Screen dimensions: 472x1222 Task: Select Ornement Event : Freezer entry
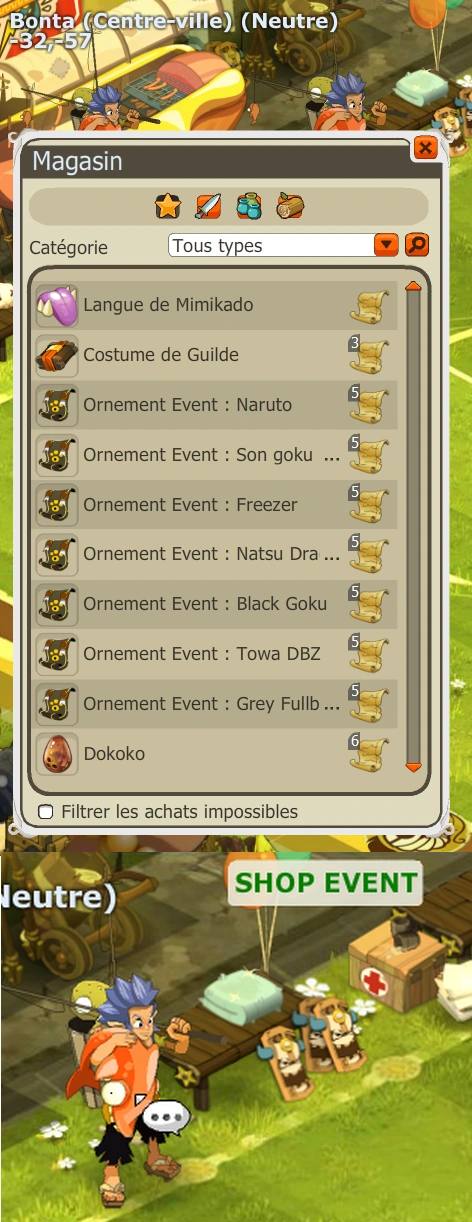click(x=215, y=505)
